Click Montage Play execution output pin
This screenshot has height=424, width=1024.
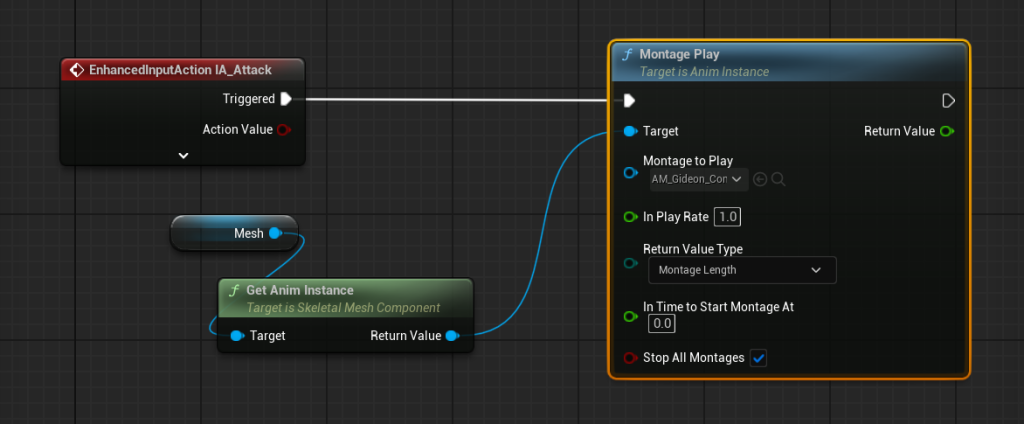pos(948,101)
